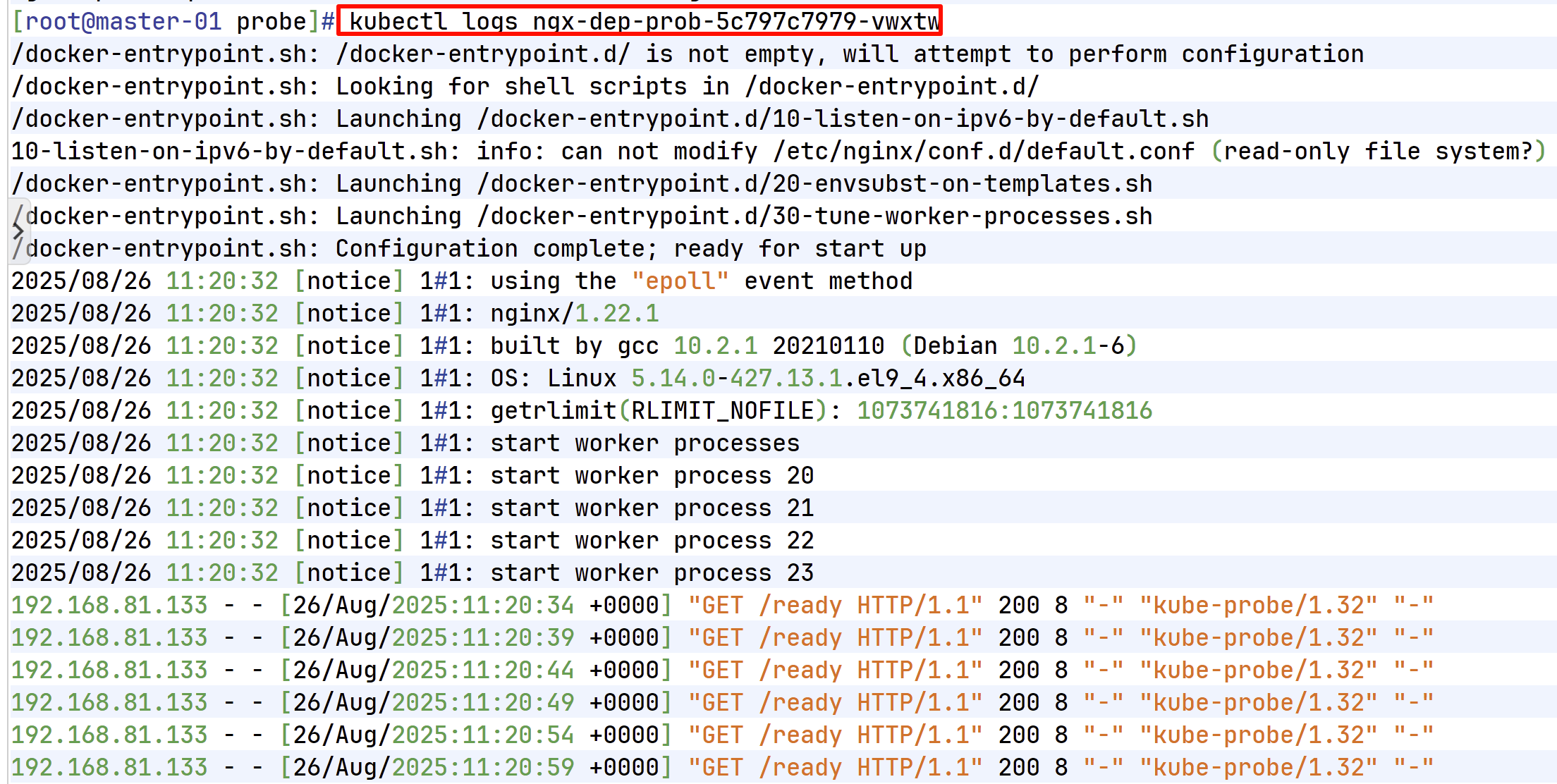Click the getrlimit RLIMIT_NOFILE value
The height and width of the screenshot is (784, 1557).
coord(1003,410)
